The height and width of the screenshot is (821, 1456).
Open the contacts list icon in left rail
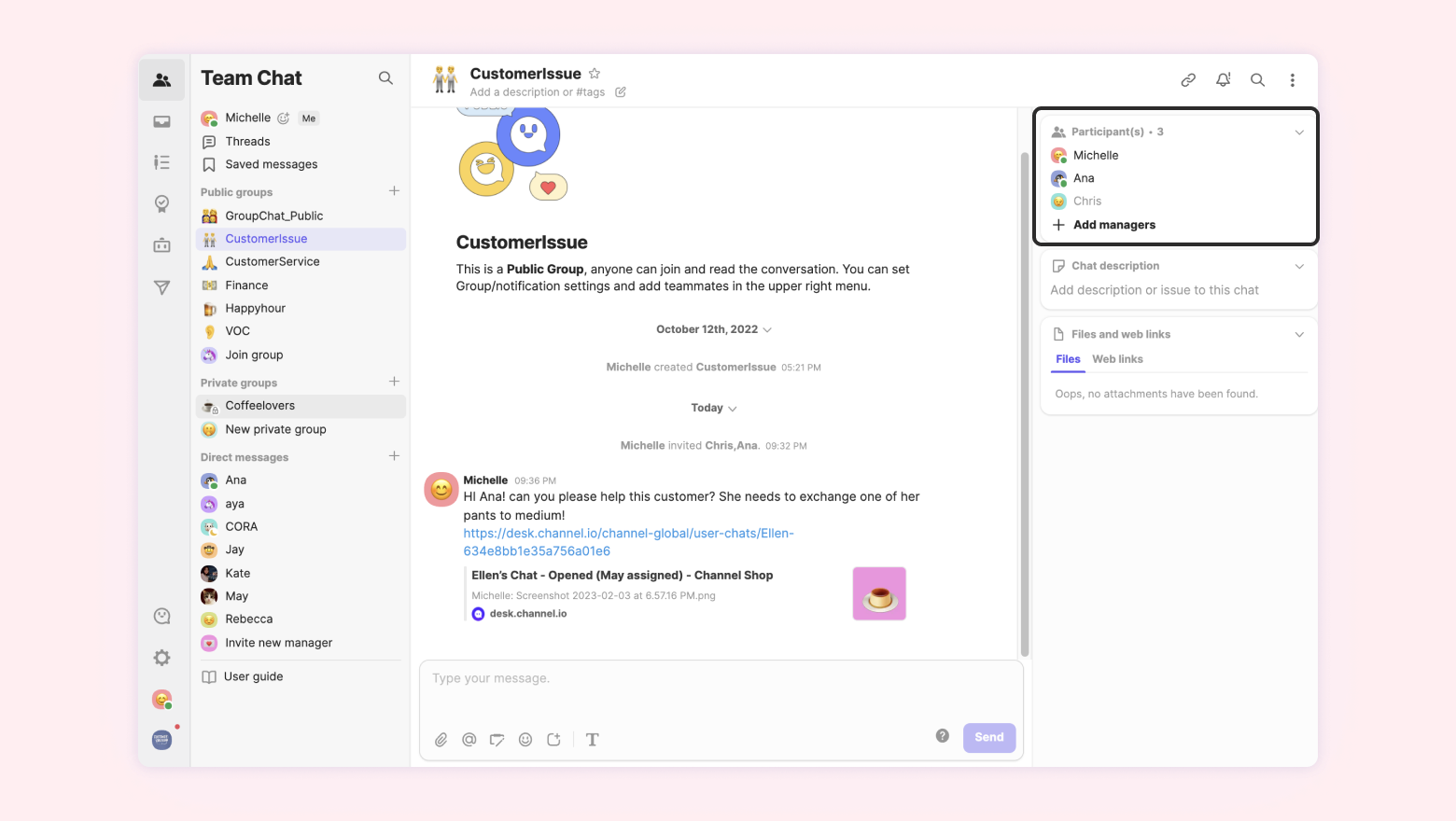pos(162,162)
